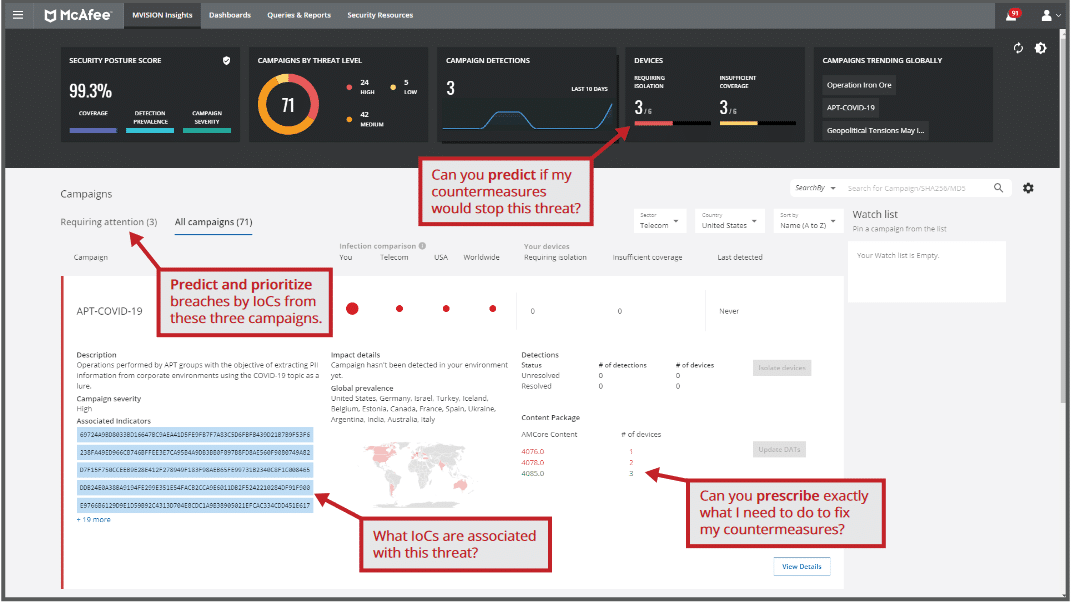Open the notifications bell with 91 badge

1012,15
